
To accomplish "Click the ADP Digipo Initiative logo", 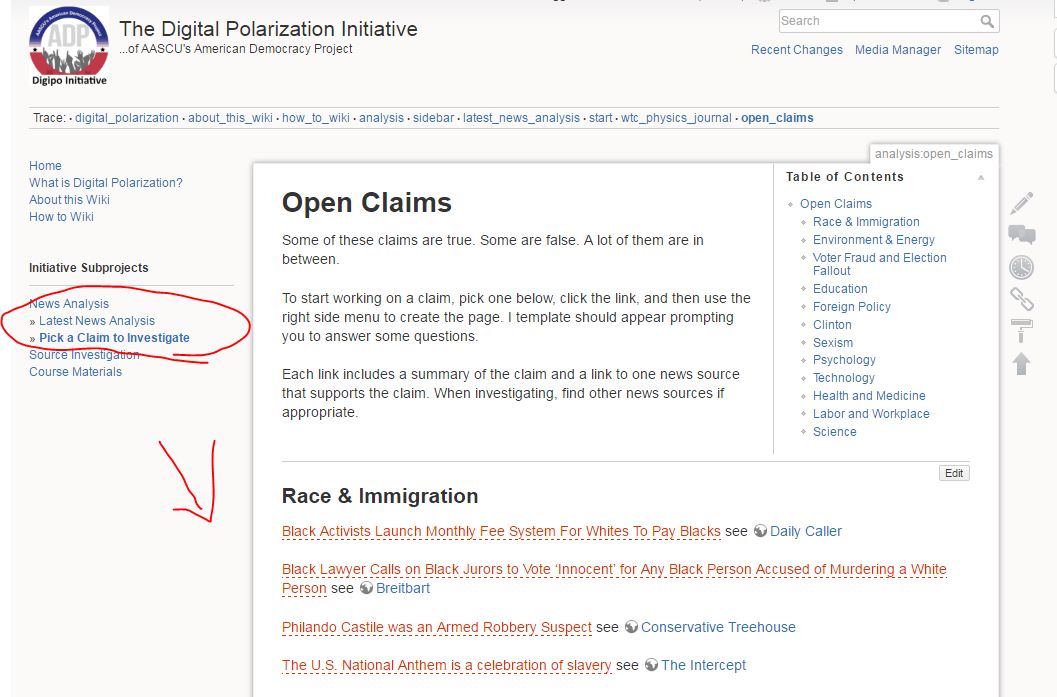I will tap(68, 46).
